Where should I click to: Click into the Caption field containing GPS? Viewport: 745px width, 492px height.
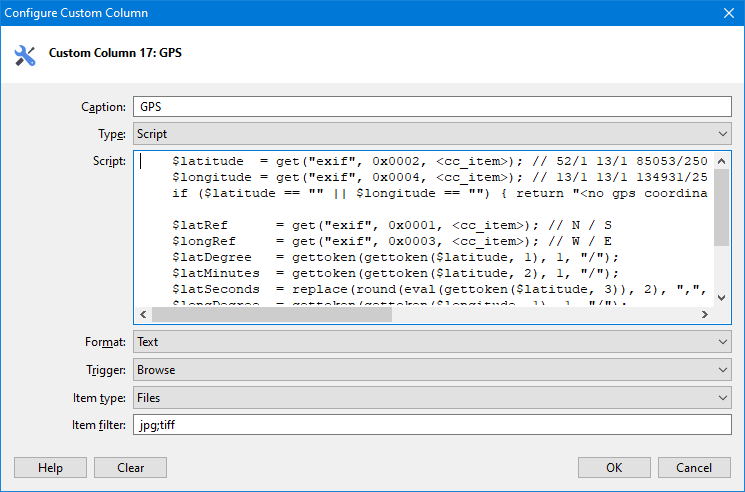coord(432,107)
